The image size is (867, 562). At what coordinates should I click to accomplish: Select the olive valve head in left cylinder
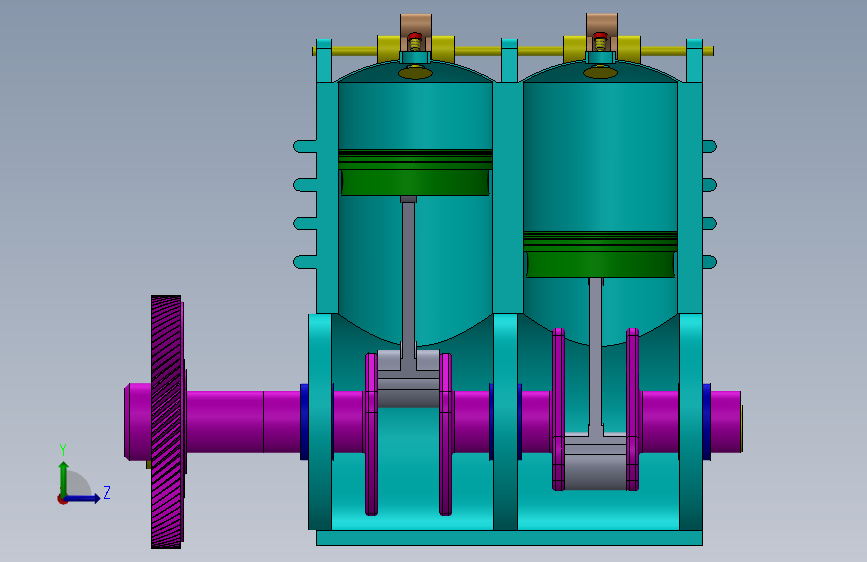pos(415,72)
